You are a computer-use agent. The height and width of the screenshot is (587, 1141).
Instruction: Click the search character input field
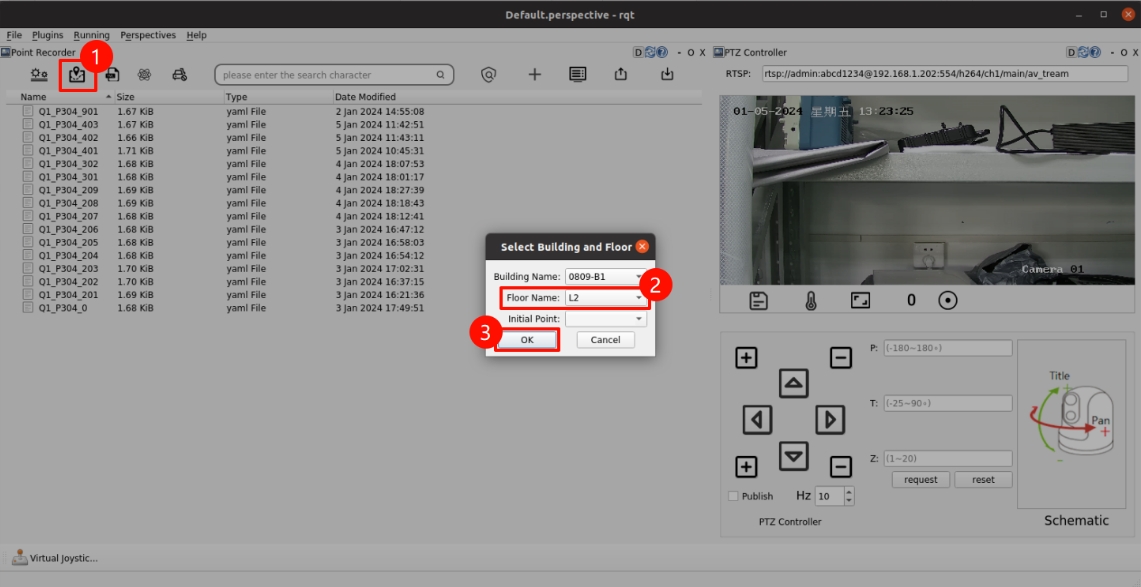[327, 75]
